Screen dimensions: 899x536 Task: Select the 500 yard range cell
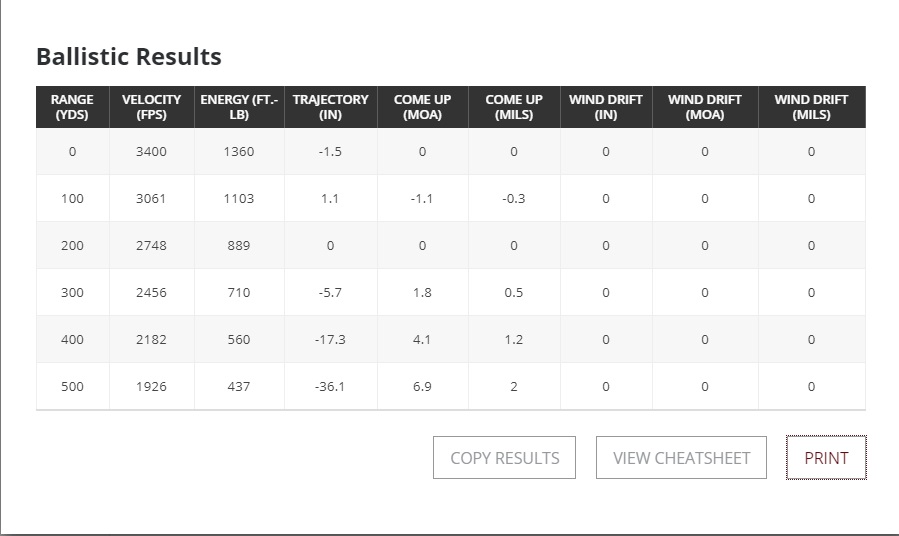pos(72,386)
